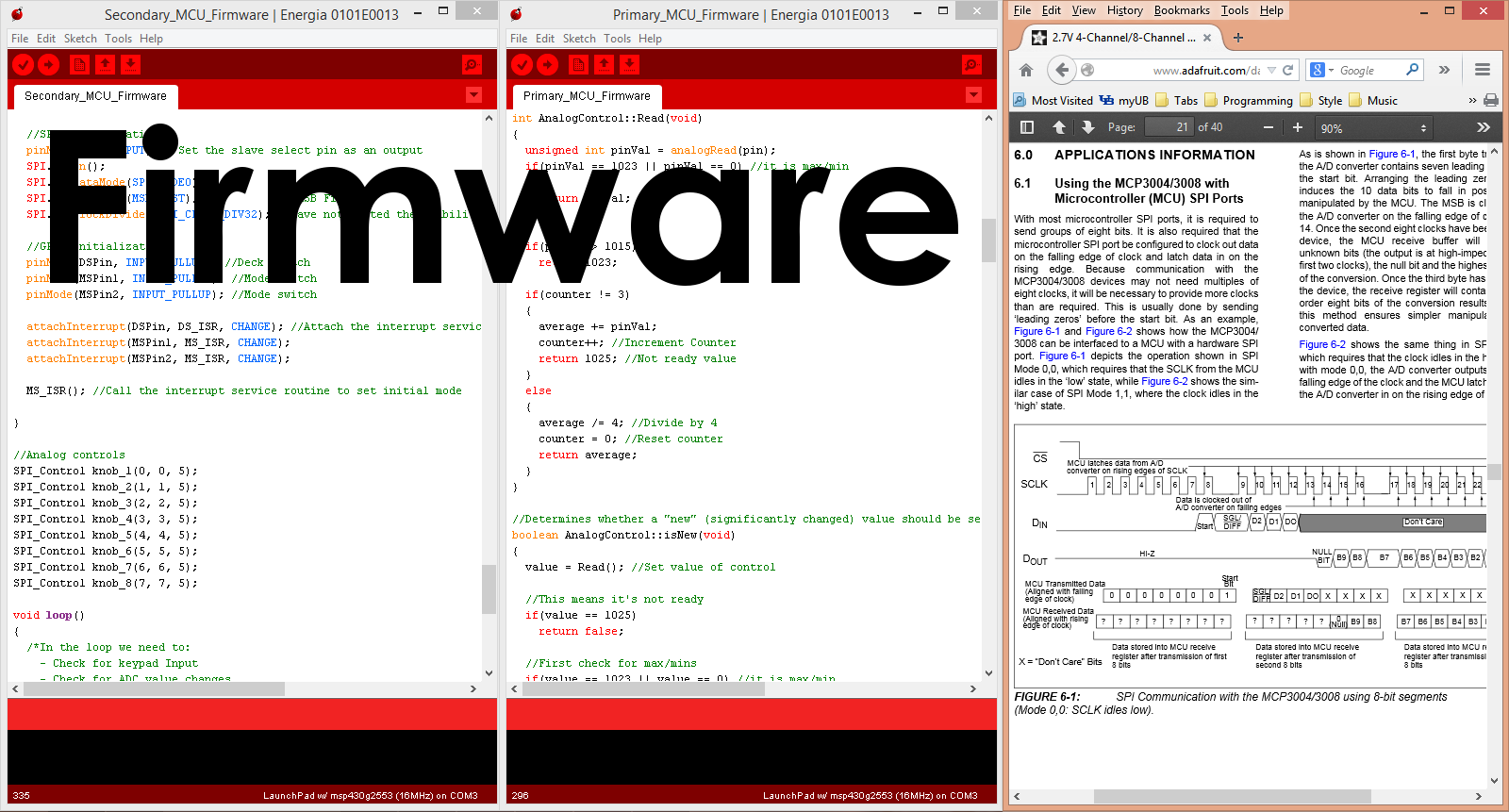Open new tab with plus button
This screenshot has height=812, width=1509.
pyautogui.click(x=1238, y=38)
